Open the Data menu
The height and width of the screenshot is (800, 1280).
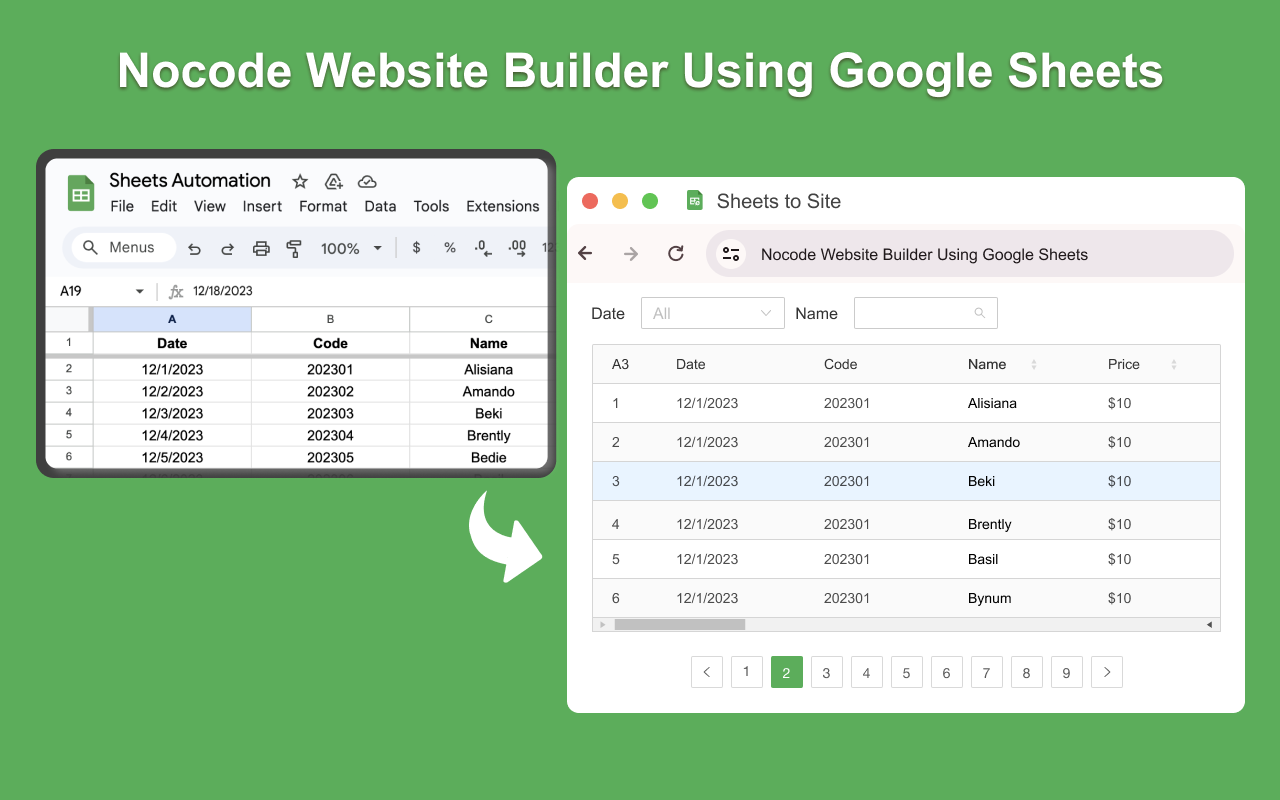click(x=380, y=206)
